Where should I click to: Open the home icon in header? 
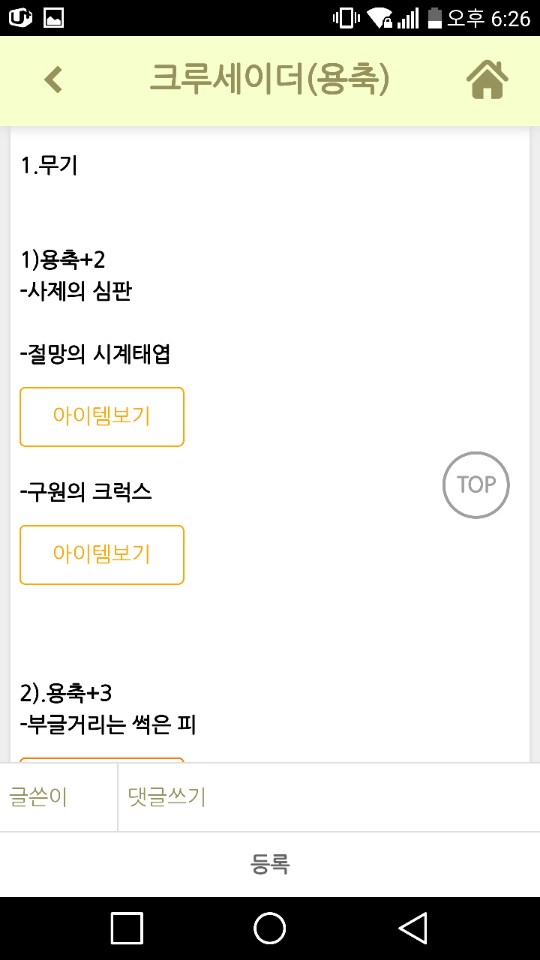(487, 80)
